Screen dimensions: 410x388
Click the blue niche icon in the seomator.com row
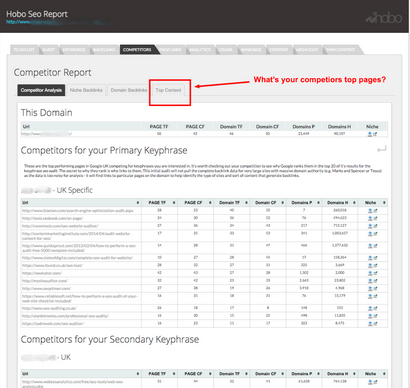pos(370,273)
